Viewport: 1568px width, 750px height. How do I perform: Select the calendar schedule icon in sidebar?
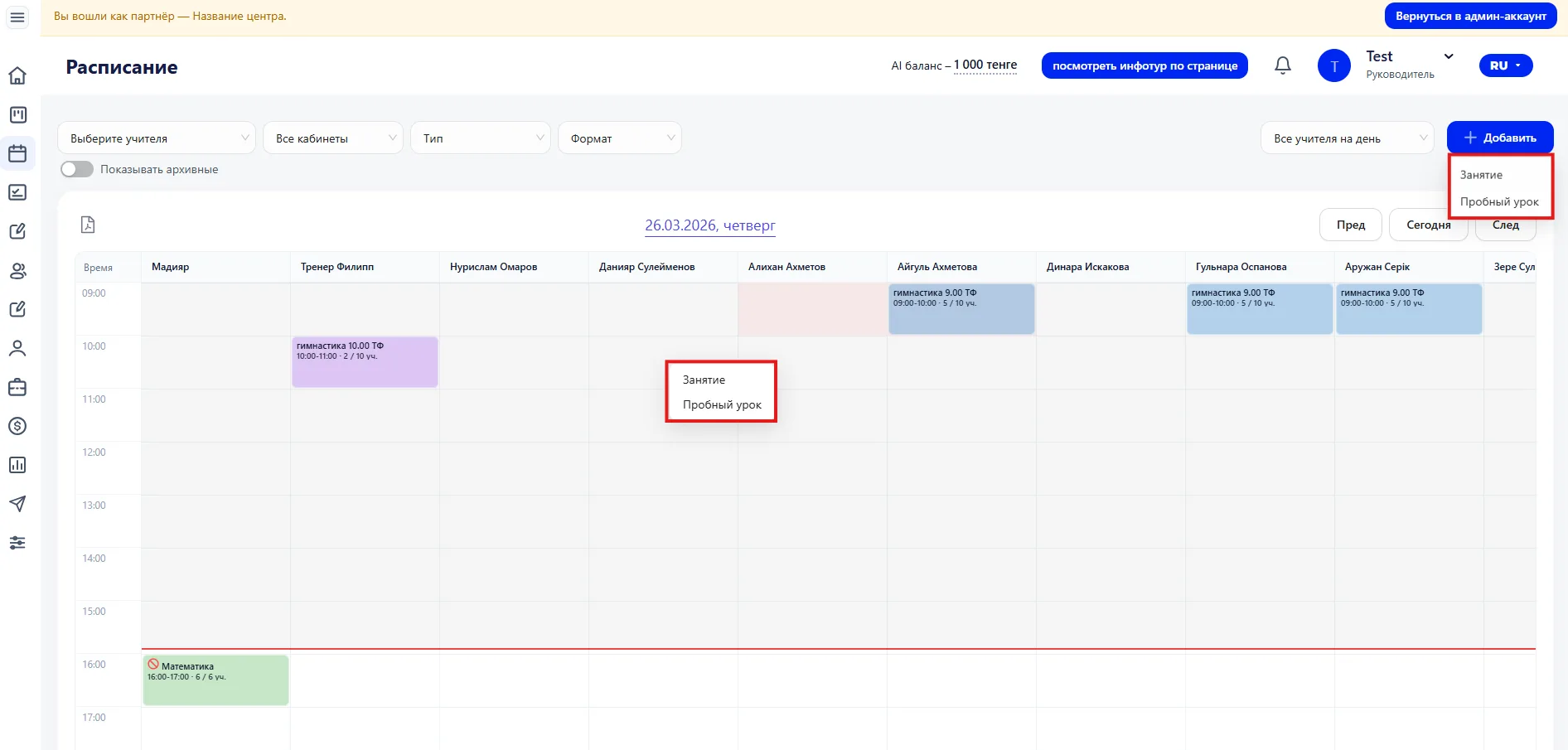click(17, 153)
